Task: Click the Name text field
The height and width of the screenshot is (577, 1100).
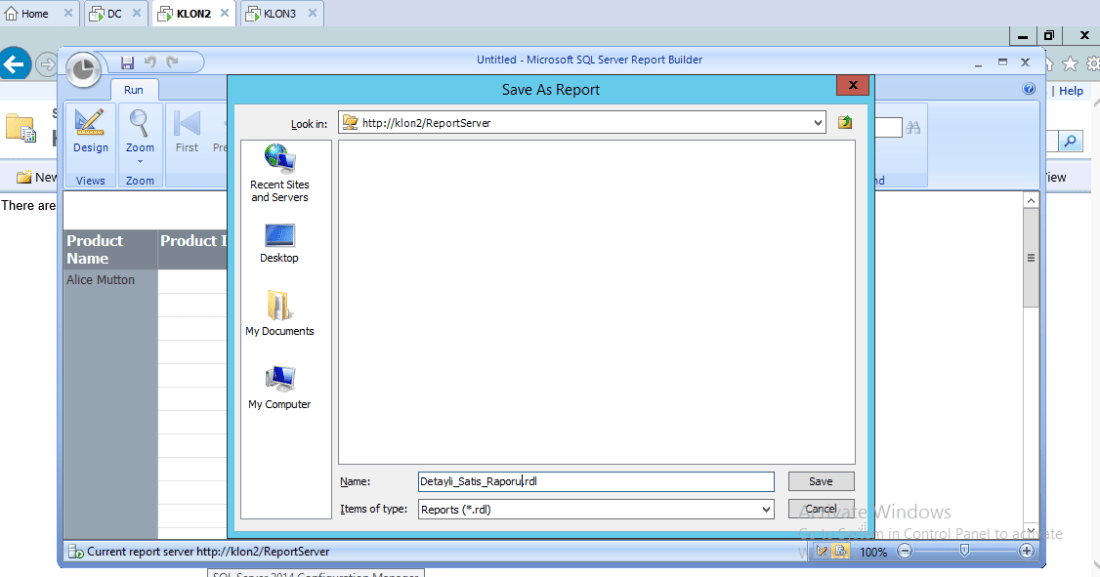Action: click(x=596, y=481)
